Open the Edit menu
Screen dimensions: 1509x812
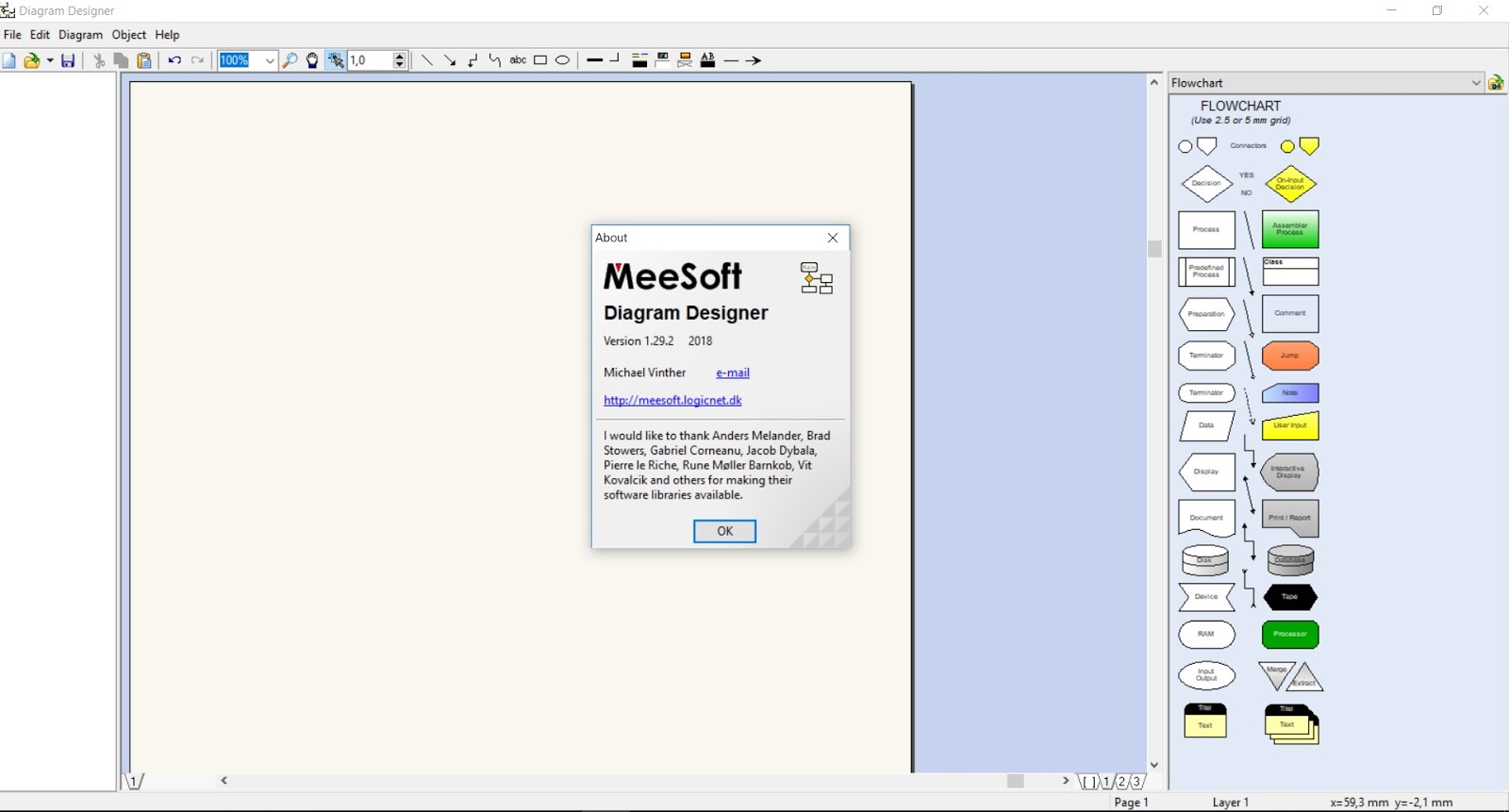pos(40,35)
